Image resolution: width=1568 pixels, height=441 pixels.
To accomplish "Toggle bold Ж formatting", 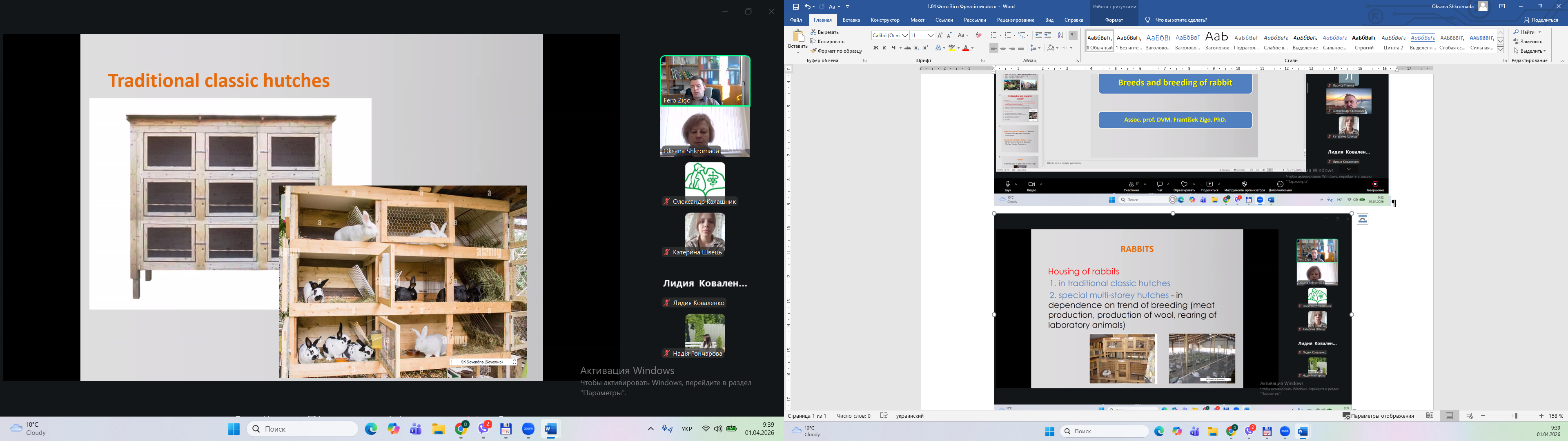I will [x=875, y=48].
